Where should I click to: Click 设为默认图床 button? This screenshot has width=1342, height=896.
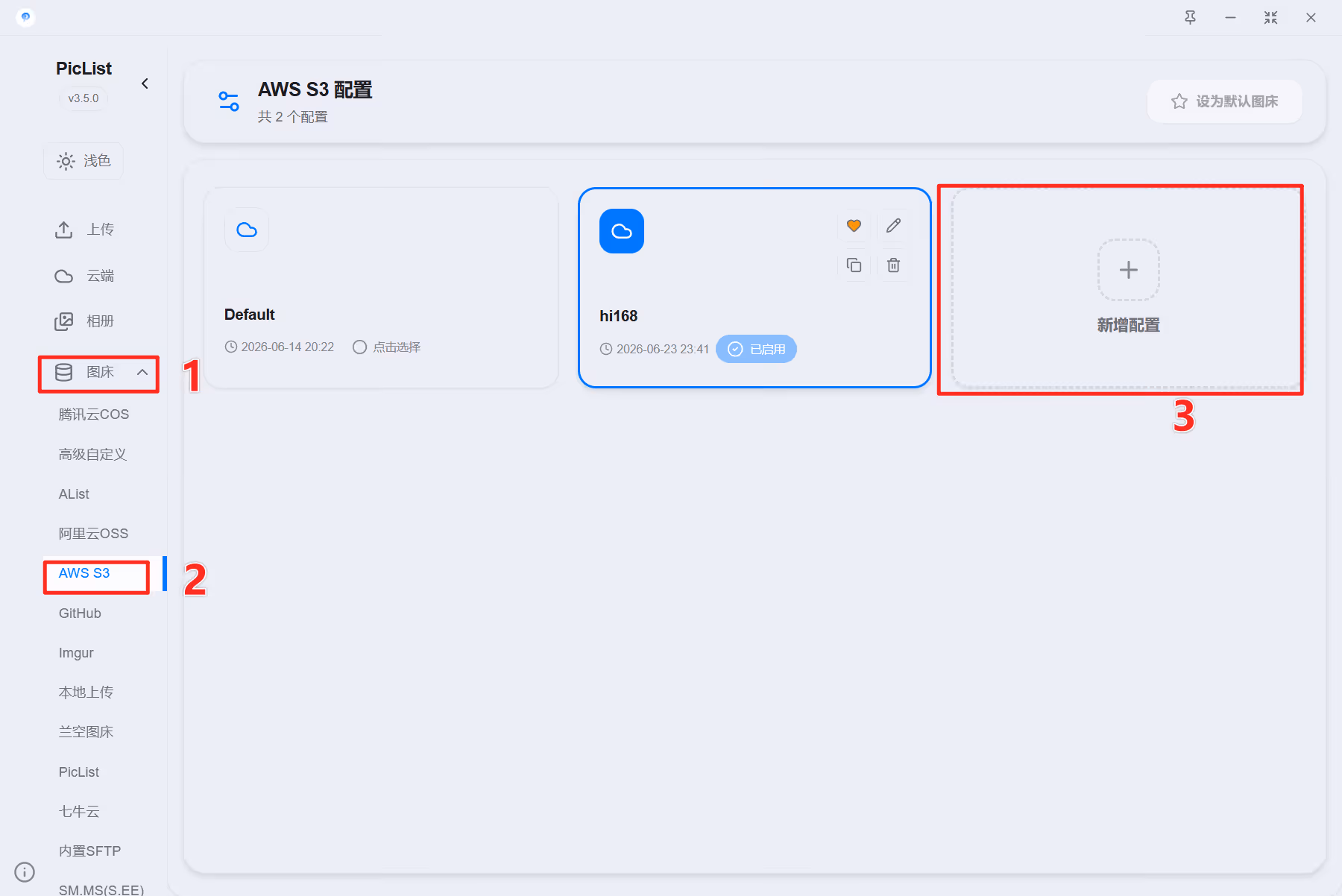[1225, 101]
